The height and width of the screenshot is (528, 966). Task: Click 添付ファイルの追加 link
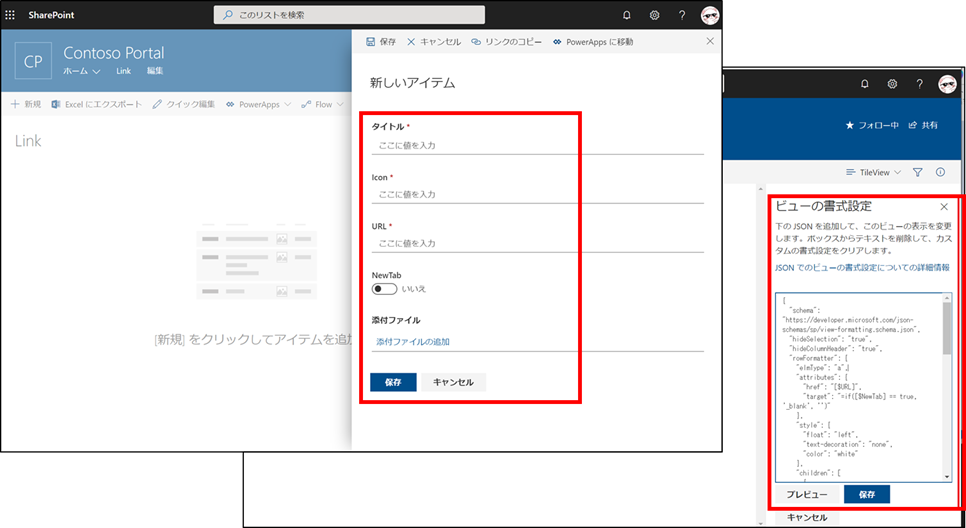click(x=413, y=341)
